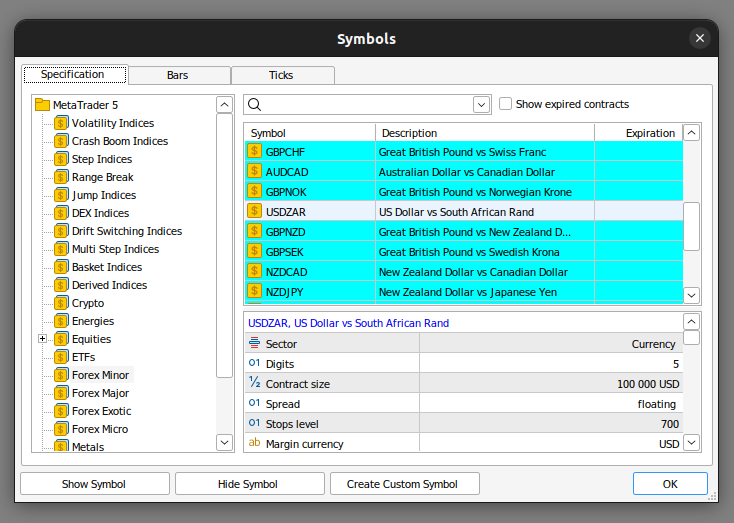
Task: Click the Crypto group icon
Action: [x=61, y=303]
